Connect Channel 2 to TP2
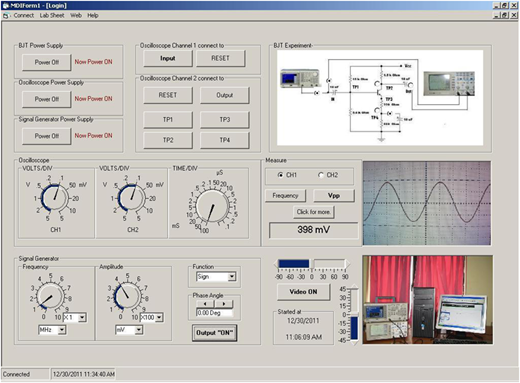The image size is (520, 383). click(x=168, y=140)
